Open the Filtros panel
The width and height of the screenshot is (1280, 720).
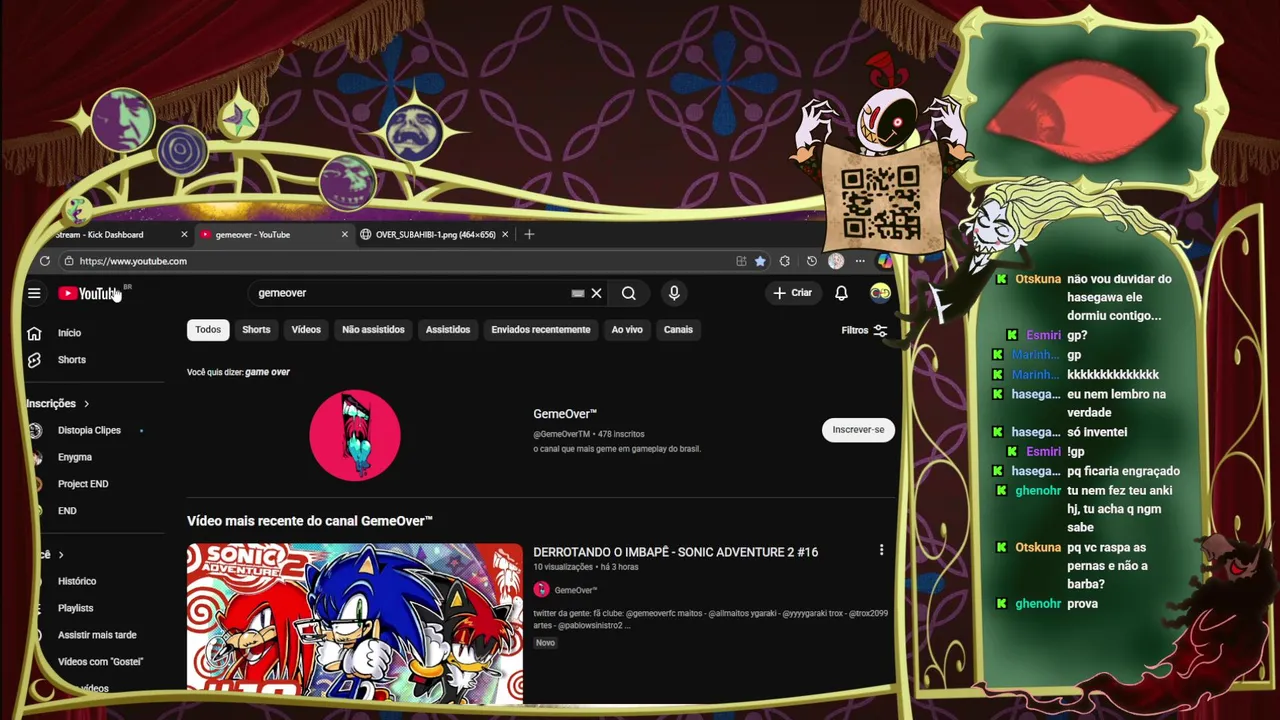(864, 330)
